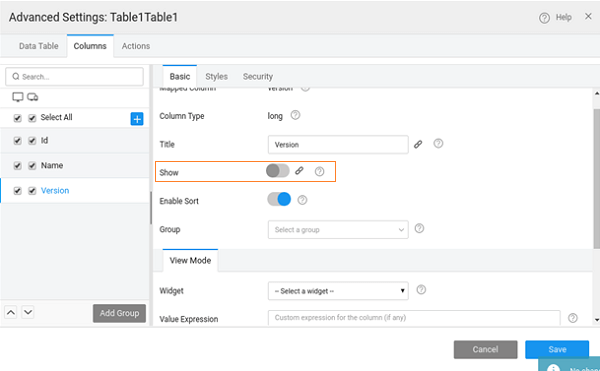Click the Add Group button
The height and width of the screenshot is (371, 600).
tap(119, 313)
